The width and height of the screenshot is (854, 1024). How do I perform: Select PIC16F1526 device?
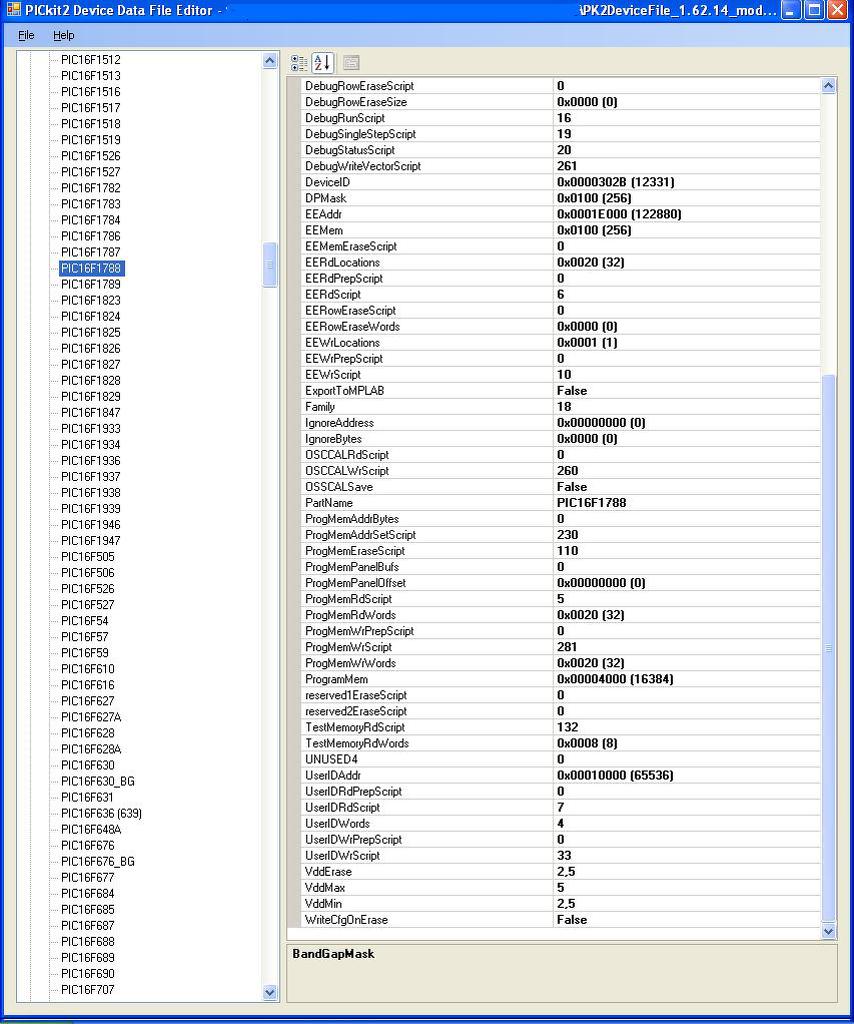(91, 156)
